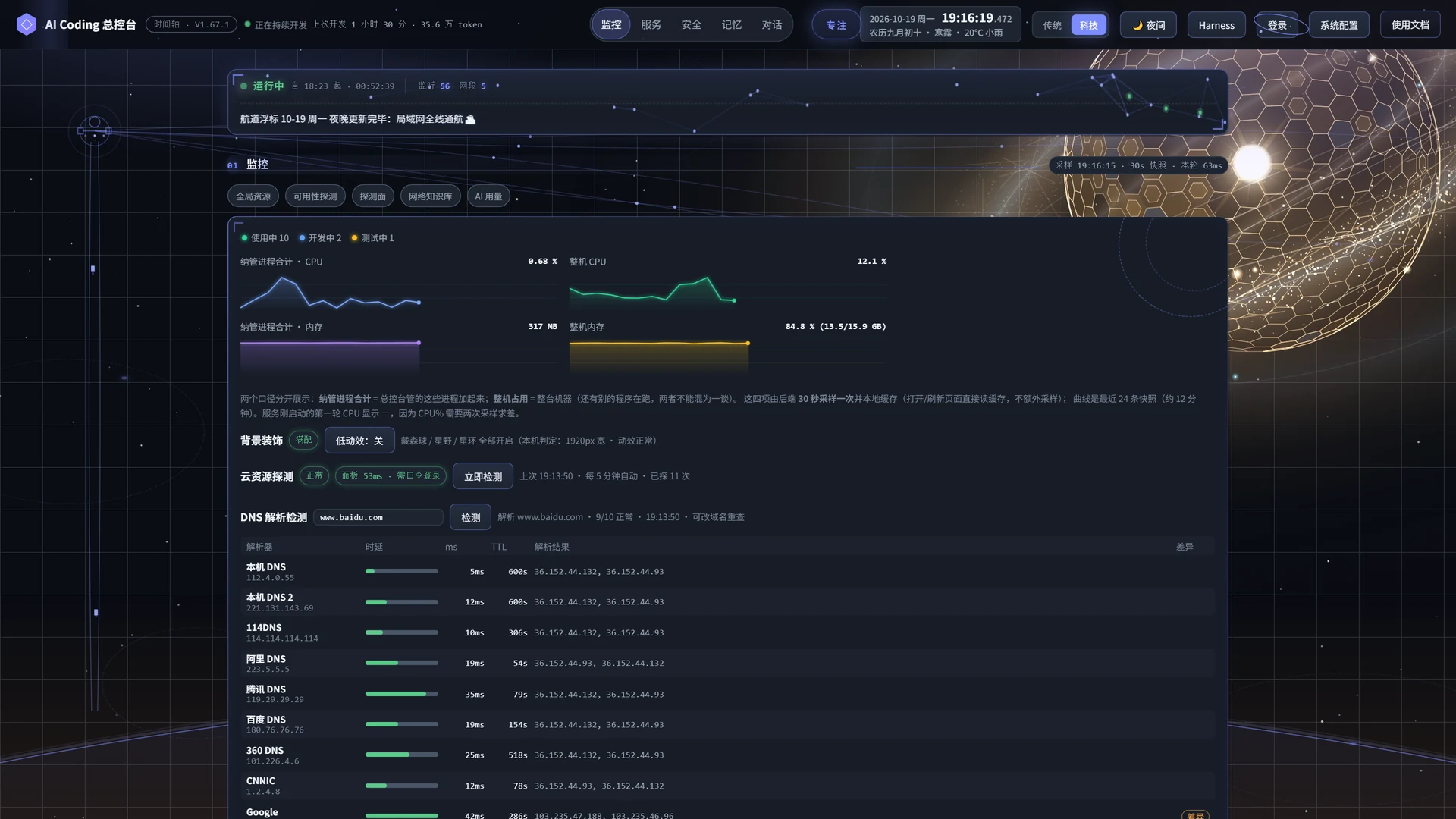The image size is (1456, 819).
Task: Toggle the 专注 focus mode button
Action: tap(836, 25)
